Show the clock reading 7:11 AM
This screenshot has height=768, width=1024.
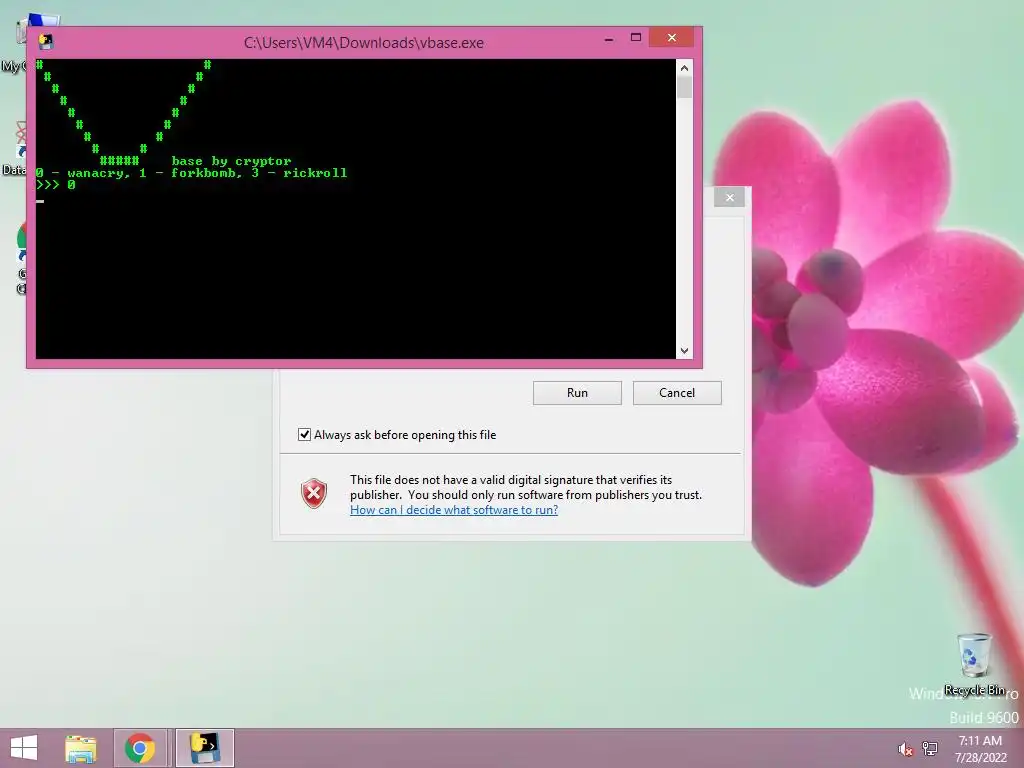click(980, 741)
